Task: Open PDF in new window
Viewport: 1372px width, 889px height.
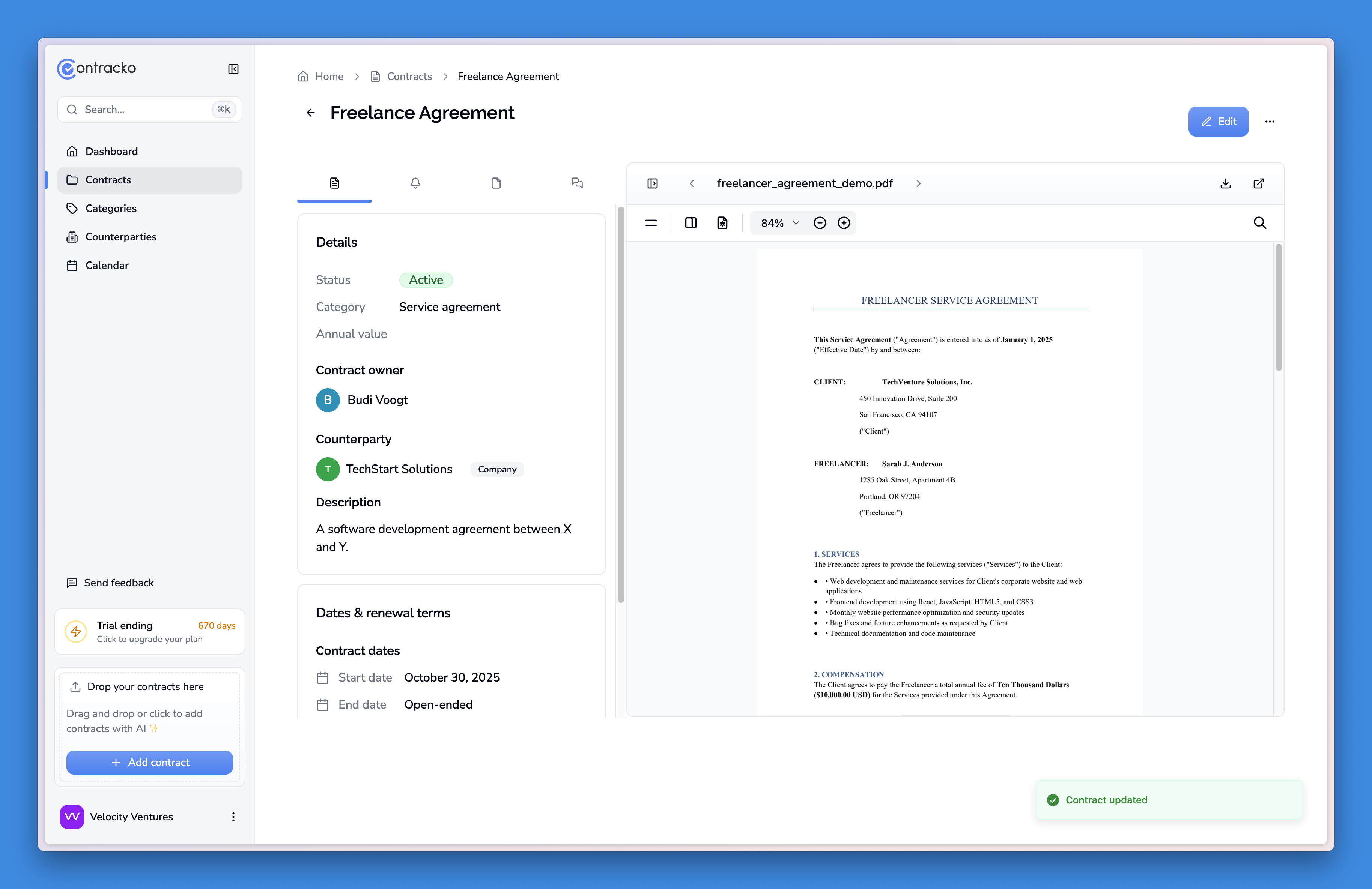Action: pyautogui.click(x=1258, y=183)
